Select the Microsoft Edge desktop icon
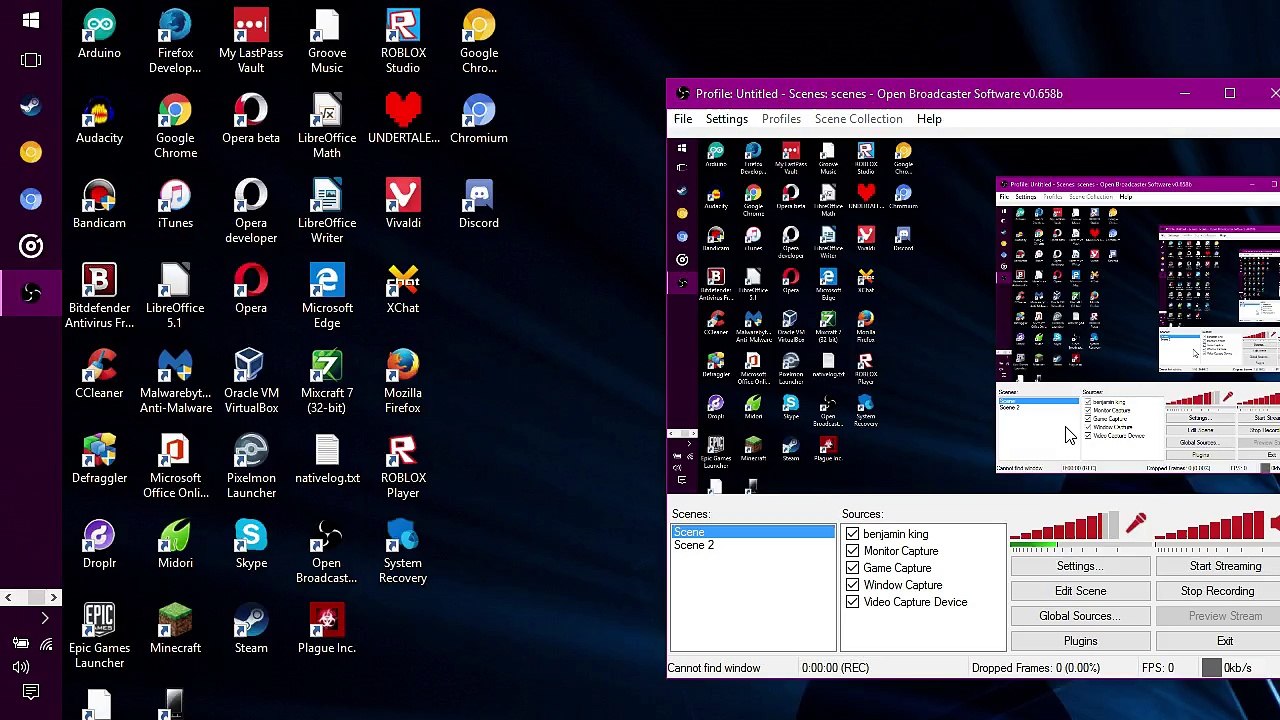Viewport: 1280px width, 720px height. 327,296
